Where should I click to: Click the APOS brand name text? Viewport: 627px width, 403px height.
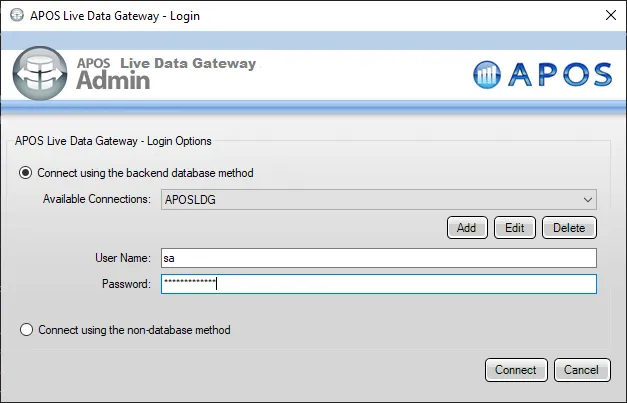point(559,75)
